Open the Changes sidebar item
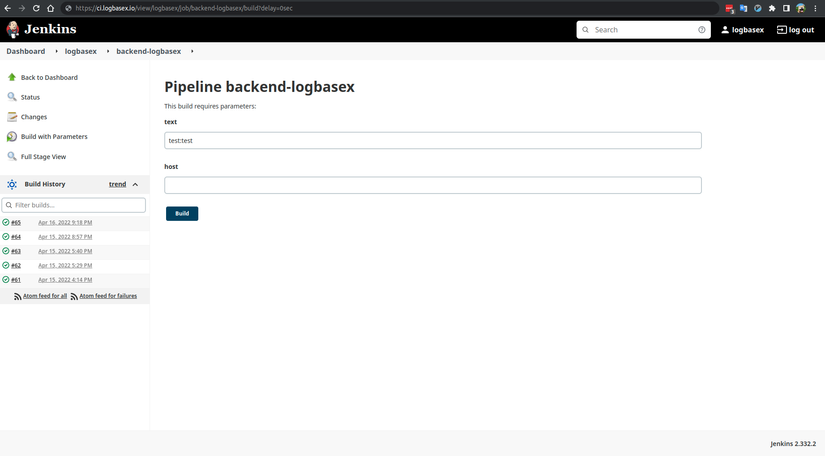 (x=34, y=117)
